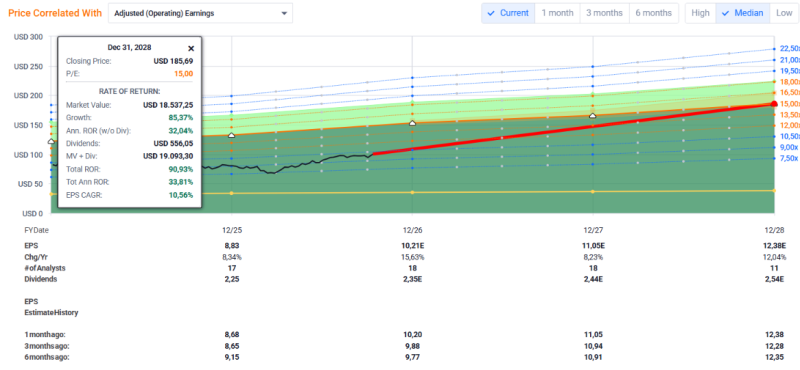Image resolution: width=800 pixels, height=370 pixels.
Task: Click the tooltip P/E value 15,00
Action: tap(185, 73)
